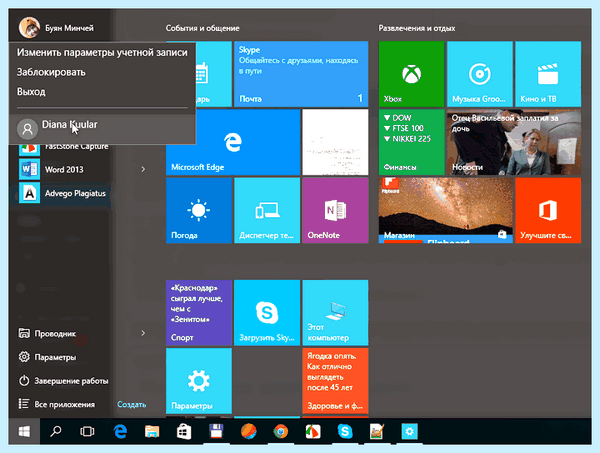Click the orange globe taskbar icon

click(249, 432)
